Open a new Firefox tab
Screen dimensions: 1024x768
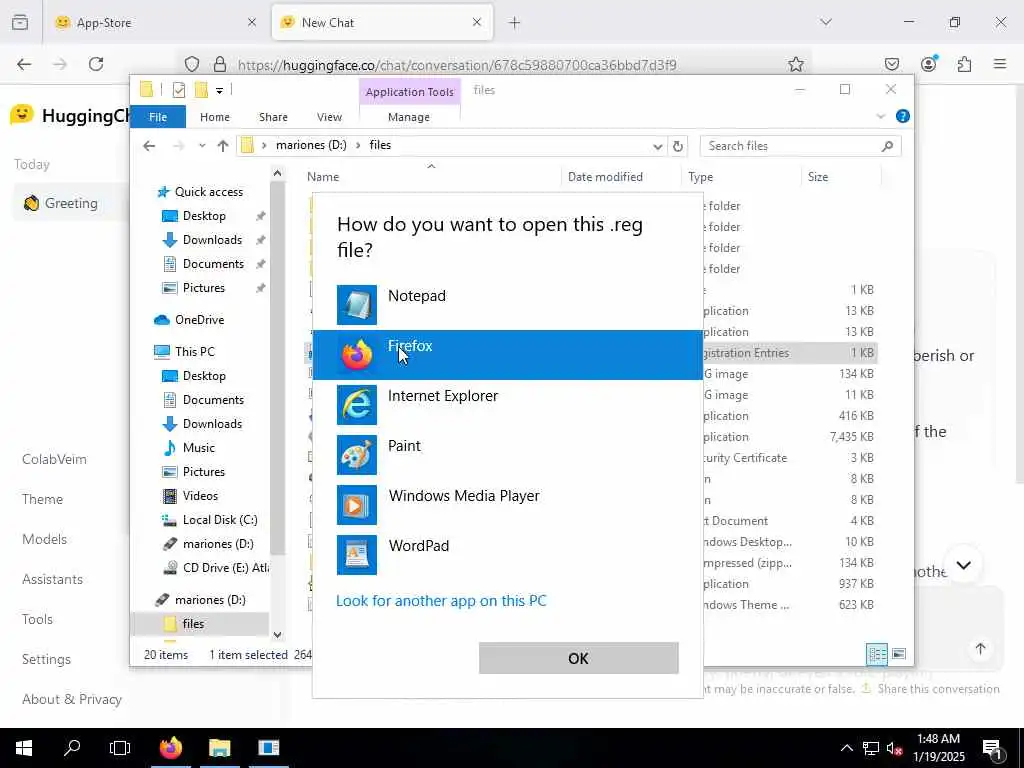coord(515,23)
